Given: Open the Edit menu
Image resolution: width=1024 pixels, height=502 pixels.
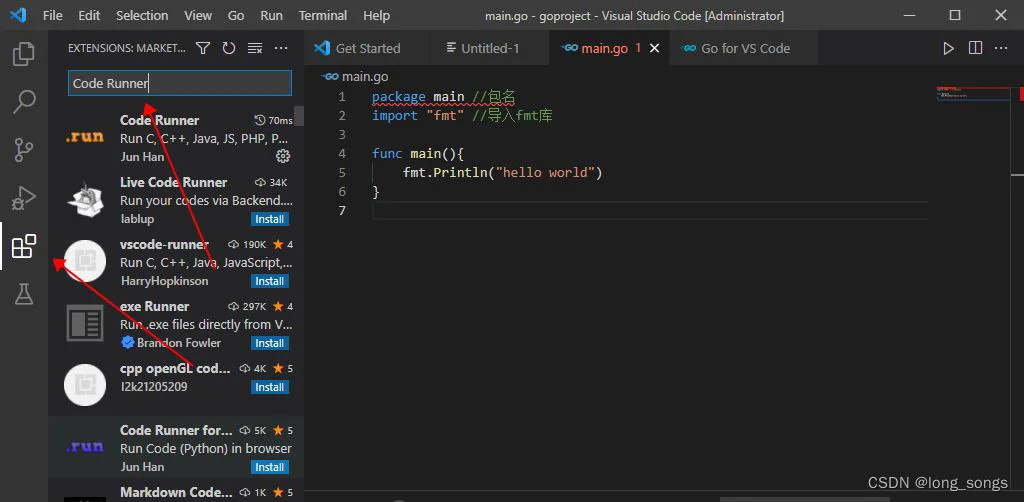Looking at the screenshot, I should pyautogui.click(x=89, y=15).
